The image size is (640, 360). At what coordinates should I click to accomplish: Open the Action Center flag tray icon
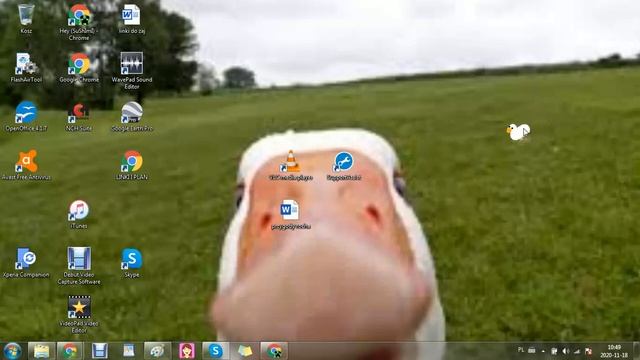(x=554, y=351)
